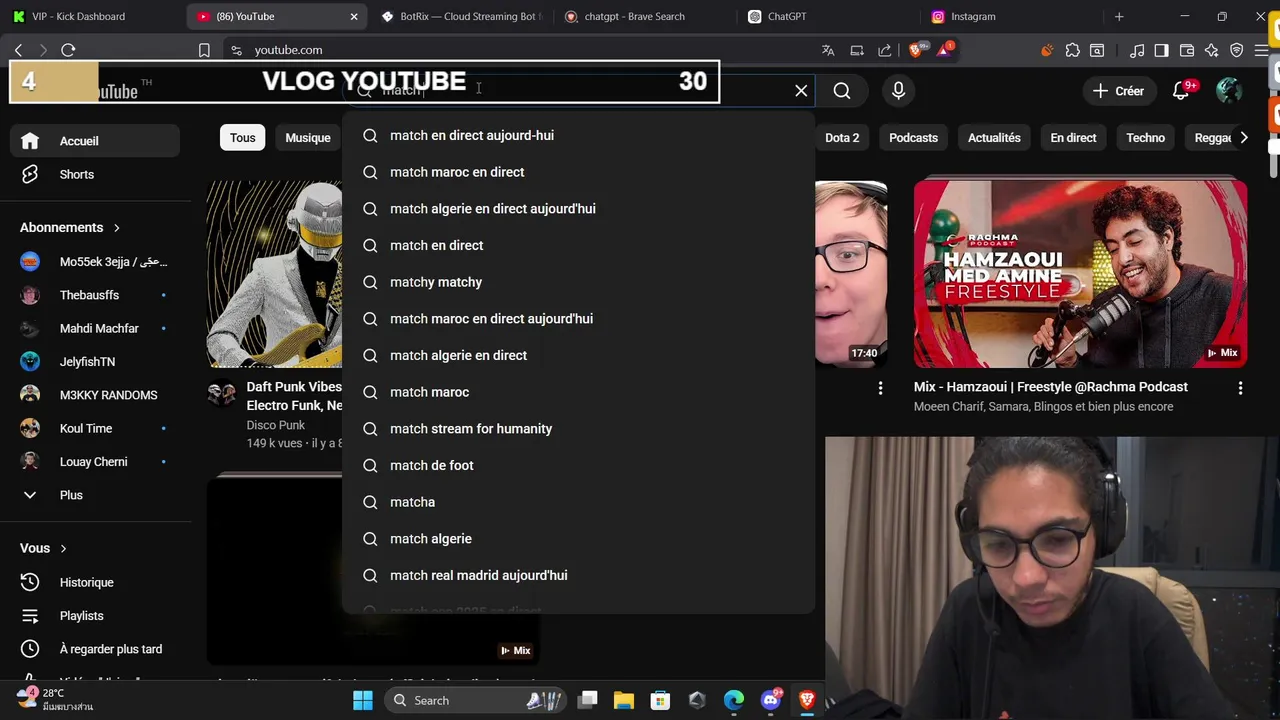This screenshot has height=720, width=1280.
Task: Open the Brave Rewards triangle icon
Action: point(944,50)
